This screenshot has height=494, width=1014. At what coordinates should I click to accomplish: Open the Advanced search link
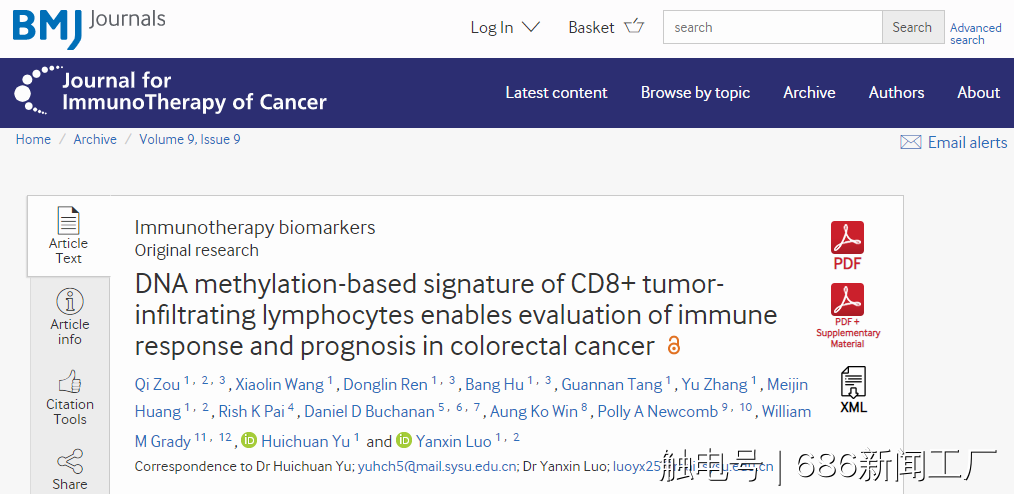975,34
